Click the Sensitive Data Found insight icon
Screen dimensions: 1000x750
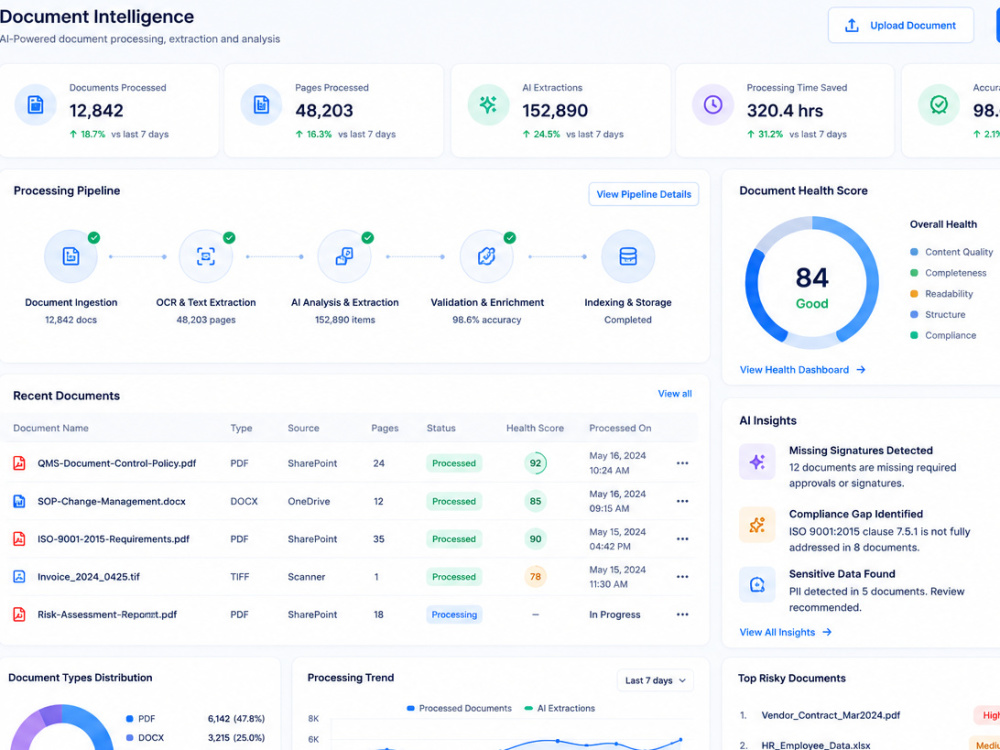click(x=757, y=584)
